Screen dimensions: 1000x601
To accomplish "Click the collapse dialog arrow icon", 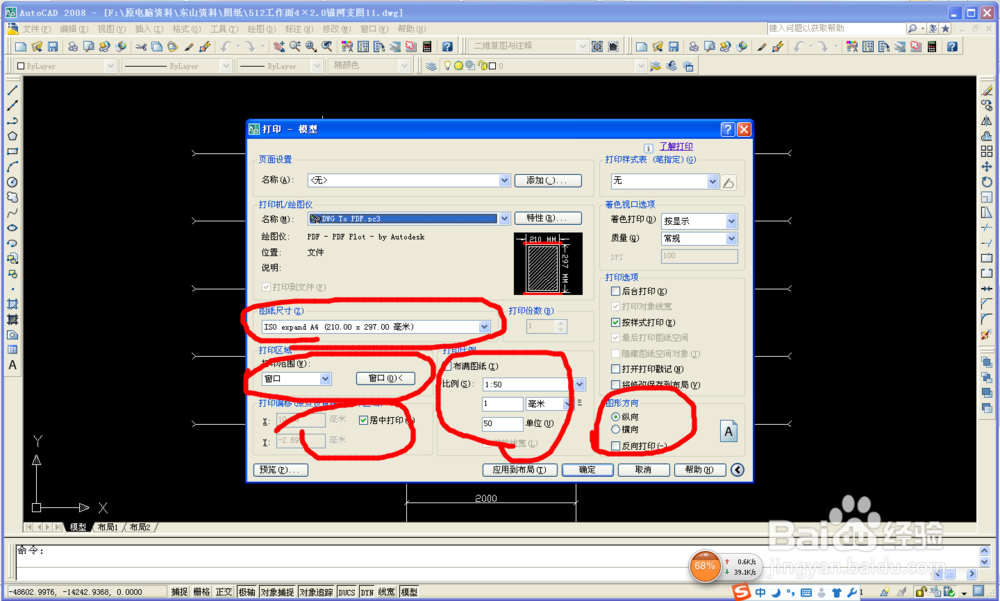I will (737, 470).
